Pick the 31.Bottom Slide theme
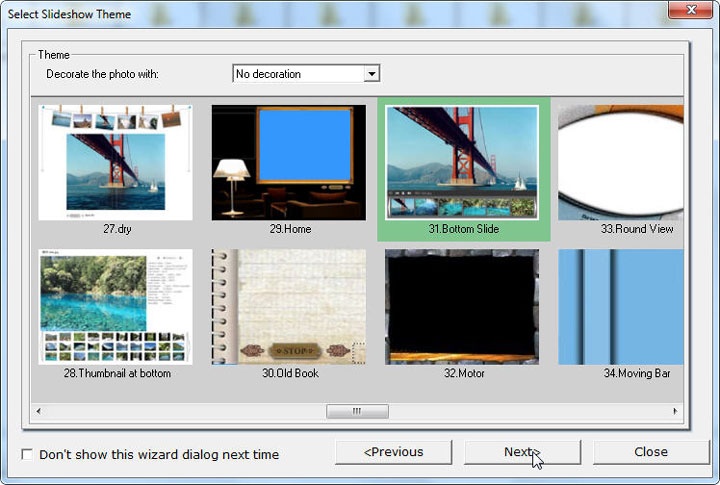Image resolution: width=720 pixels, height=485 pixels. (x=463, y=162)
